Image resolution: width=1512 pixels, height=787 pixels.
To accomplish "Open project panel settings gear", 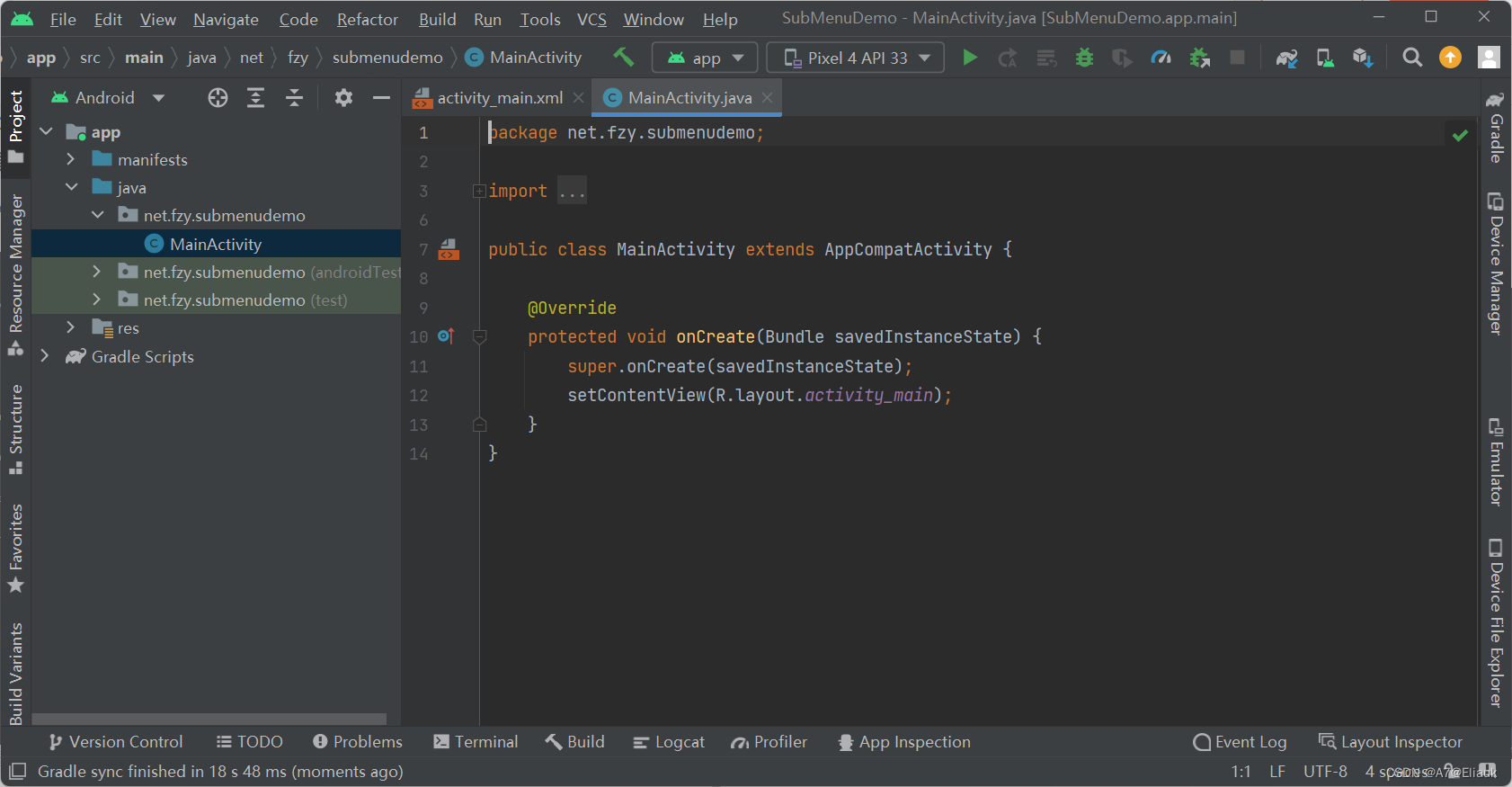I will pos(343,98).
